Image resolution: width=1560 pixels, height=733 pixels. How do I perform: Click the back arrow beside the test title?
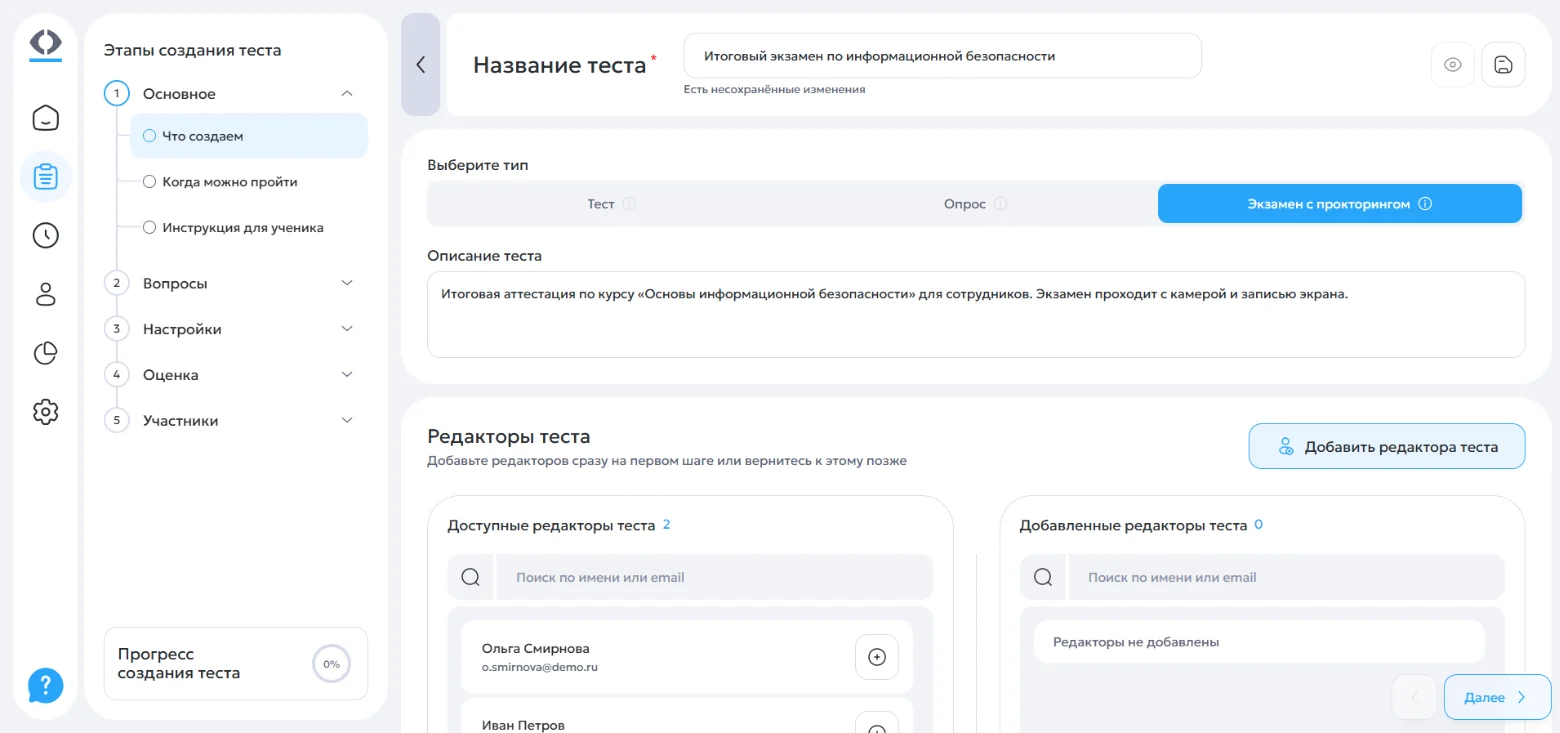(x=421, y=65)
